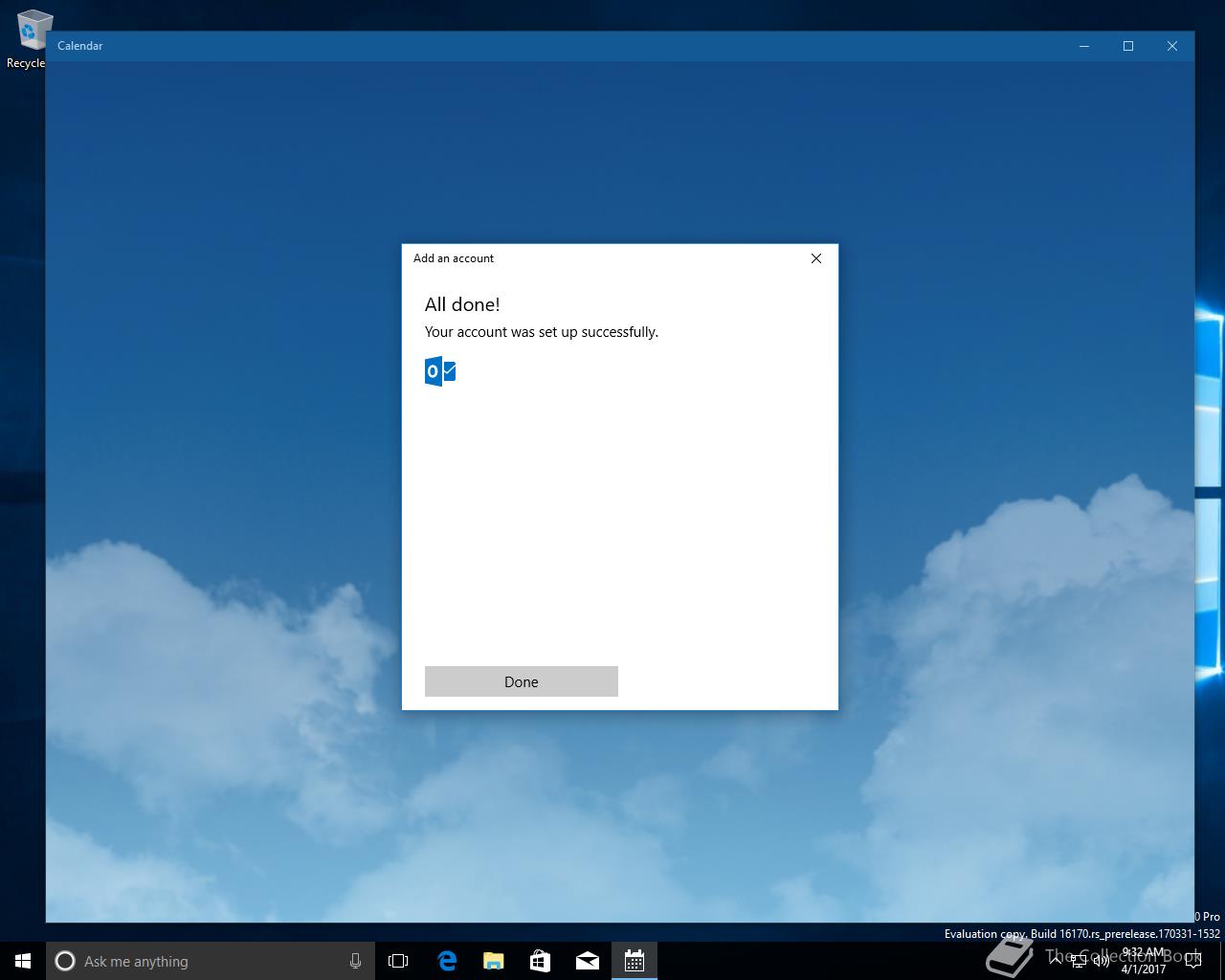This screenshot has height=980, width=1225.
Task: Close the Calendar window
Action: coord(1172,46)
